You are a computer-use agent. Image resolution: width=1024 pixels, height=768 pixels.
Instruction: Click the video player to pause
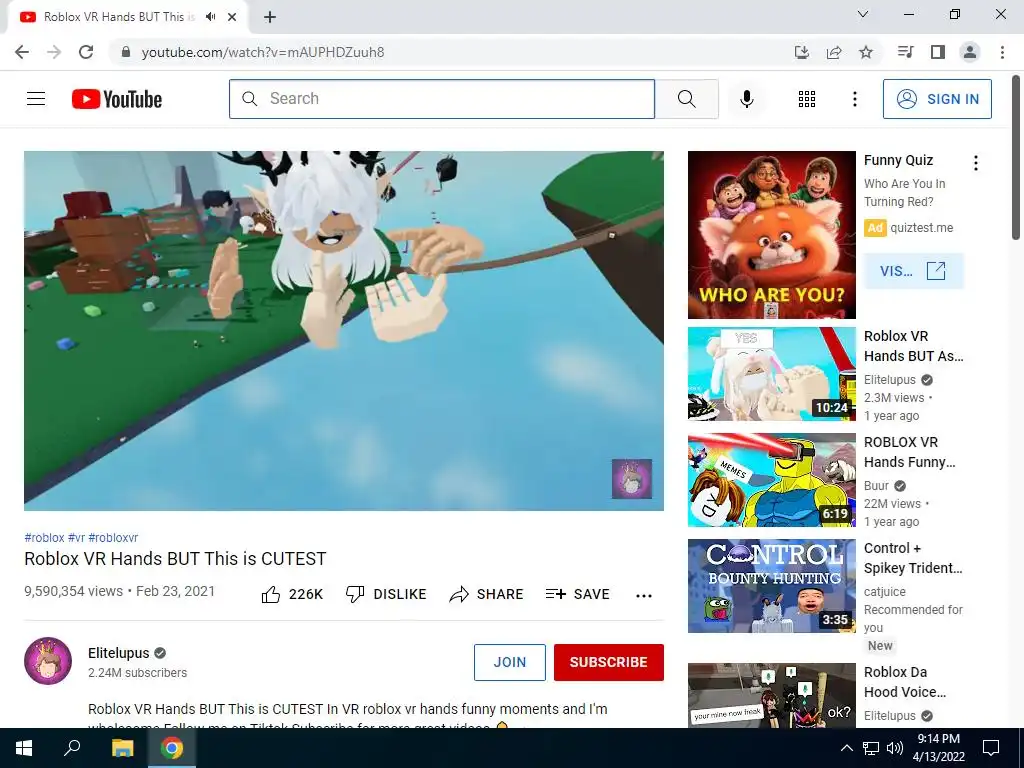click(x=344, y=330)
